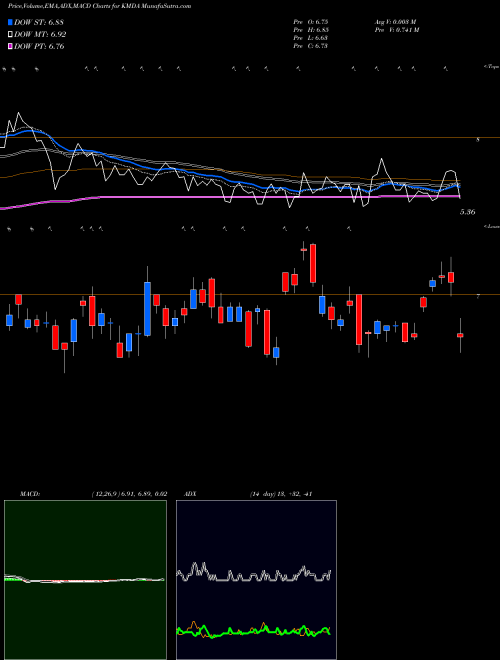Click the MACD (12,26,9) parameter values

[x=130, y=494]
